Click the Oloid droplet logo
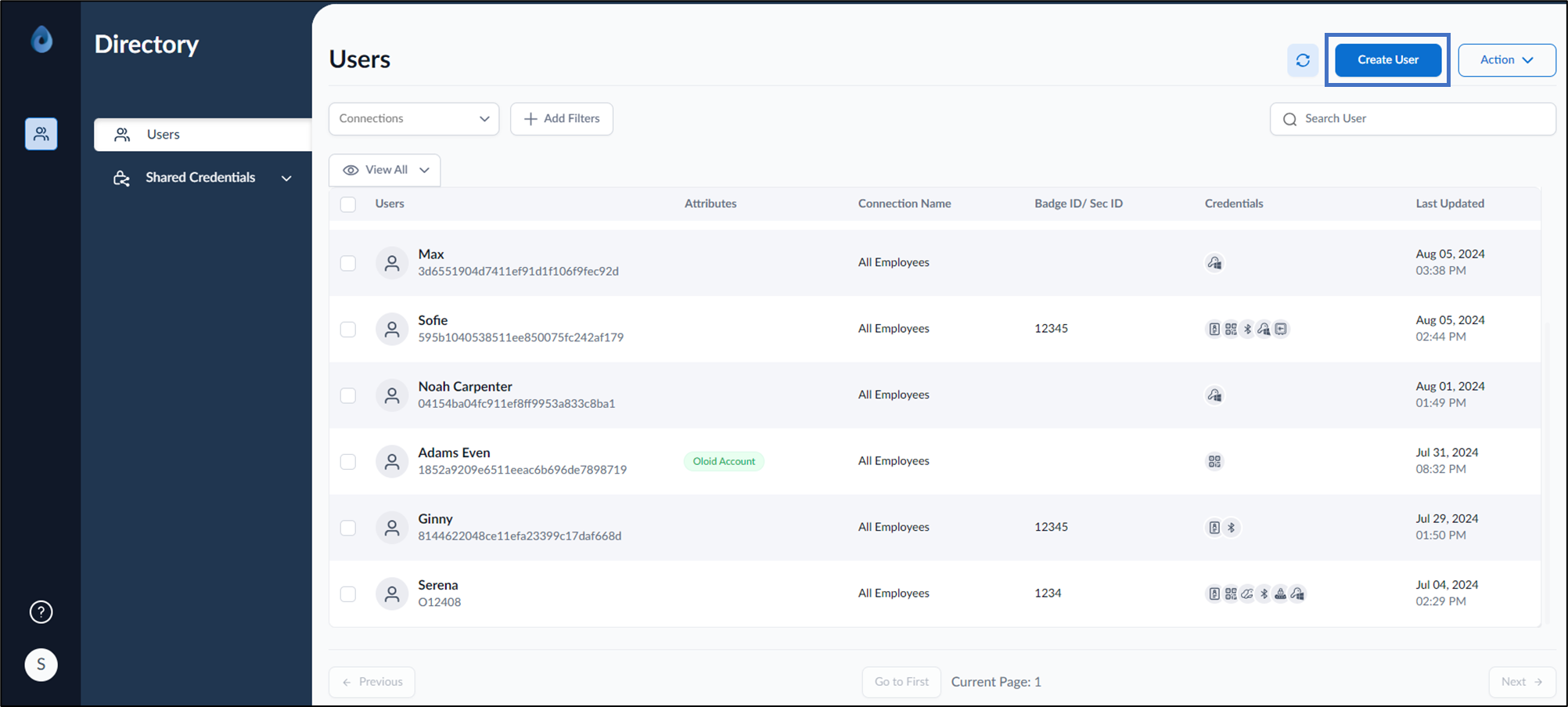 (x=41, y=39)
